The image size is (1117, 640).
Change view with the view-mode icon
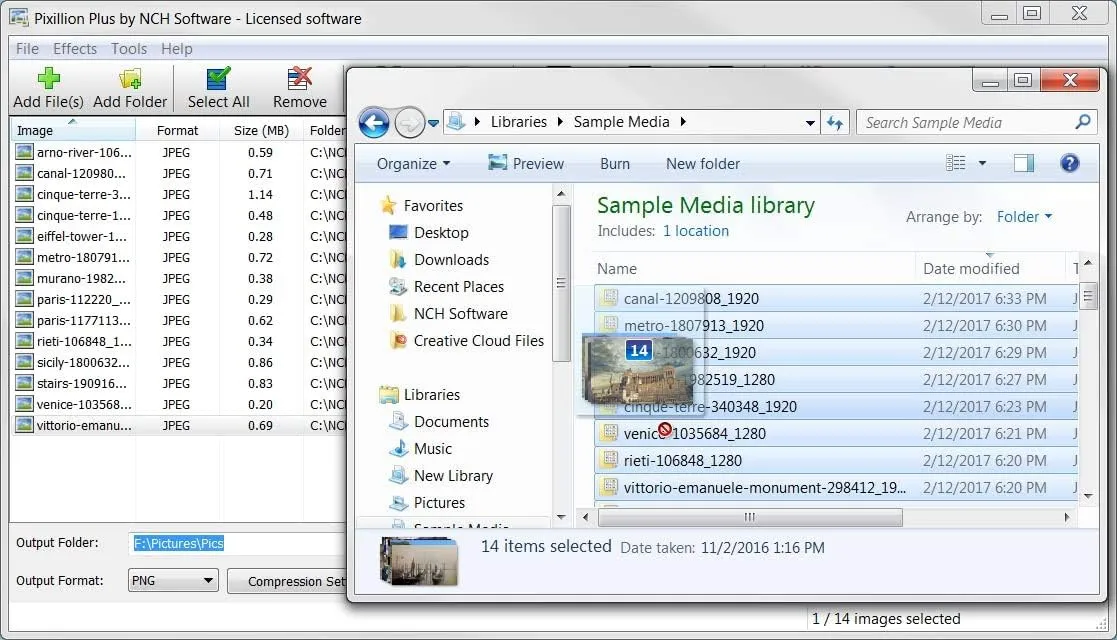pyautogui.click(x=955, y=163)
